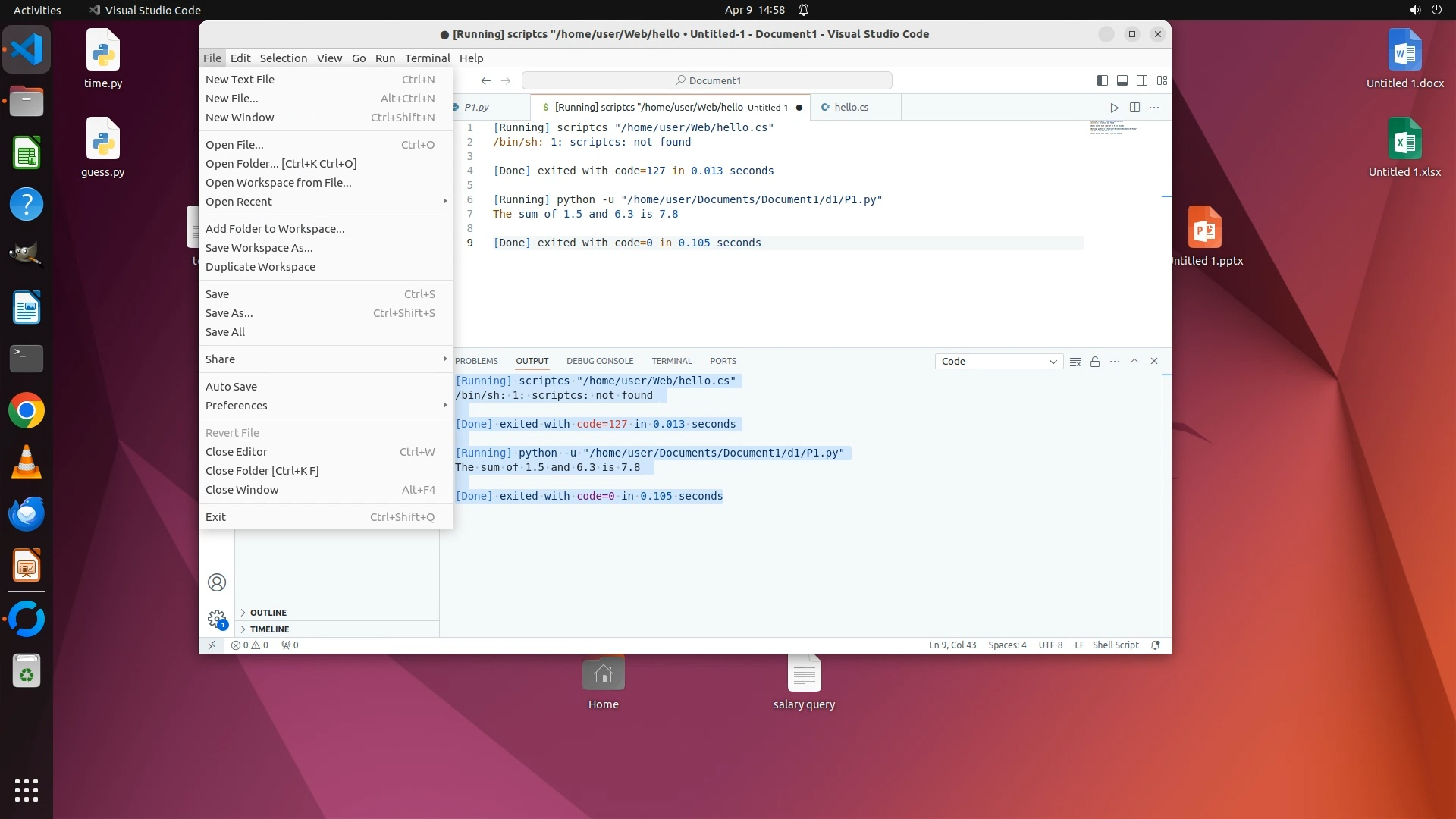Click the Run Code play icon

pyautogui.click(x=1113, y=108)
